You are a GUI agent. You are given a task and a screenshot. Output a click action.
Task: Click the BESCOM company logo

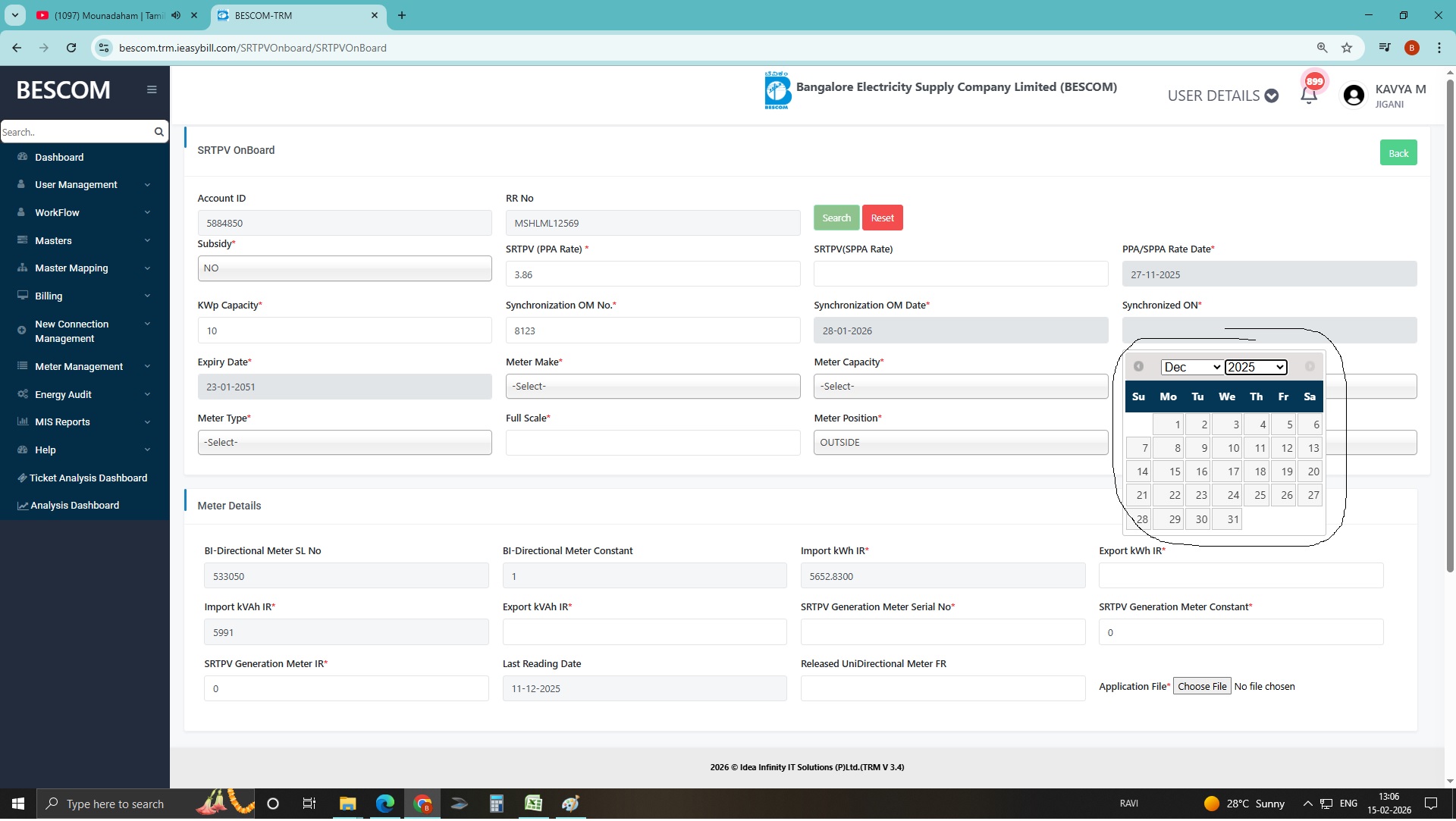click(x=777, y=91)
